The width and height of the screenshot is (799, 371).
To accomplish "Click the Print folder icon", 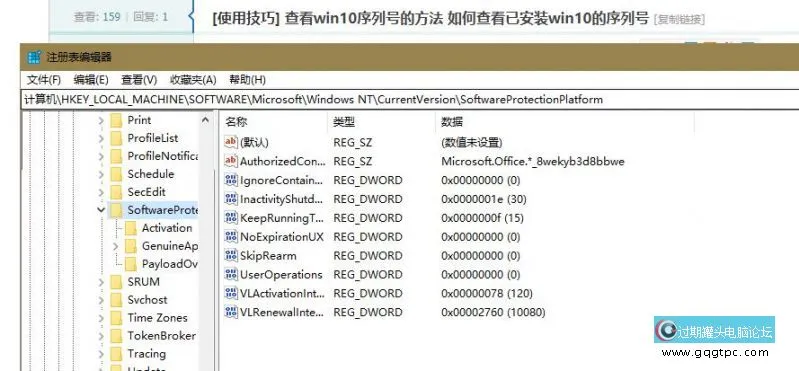I will click(x=117, y=120).
